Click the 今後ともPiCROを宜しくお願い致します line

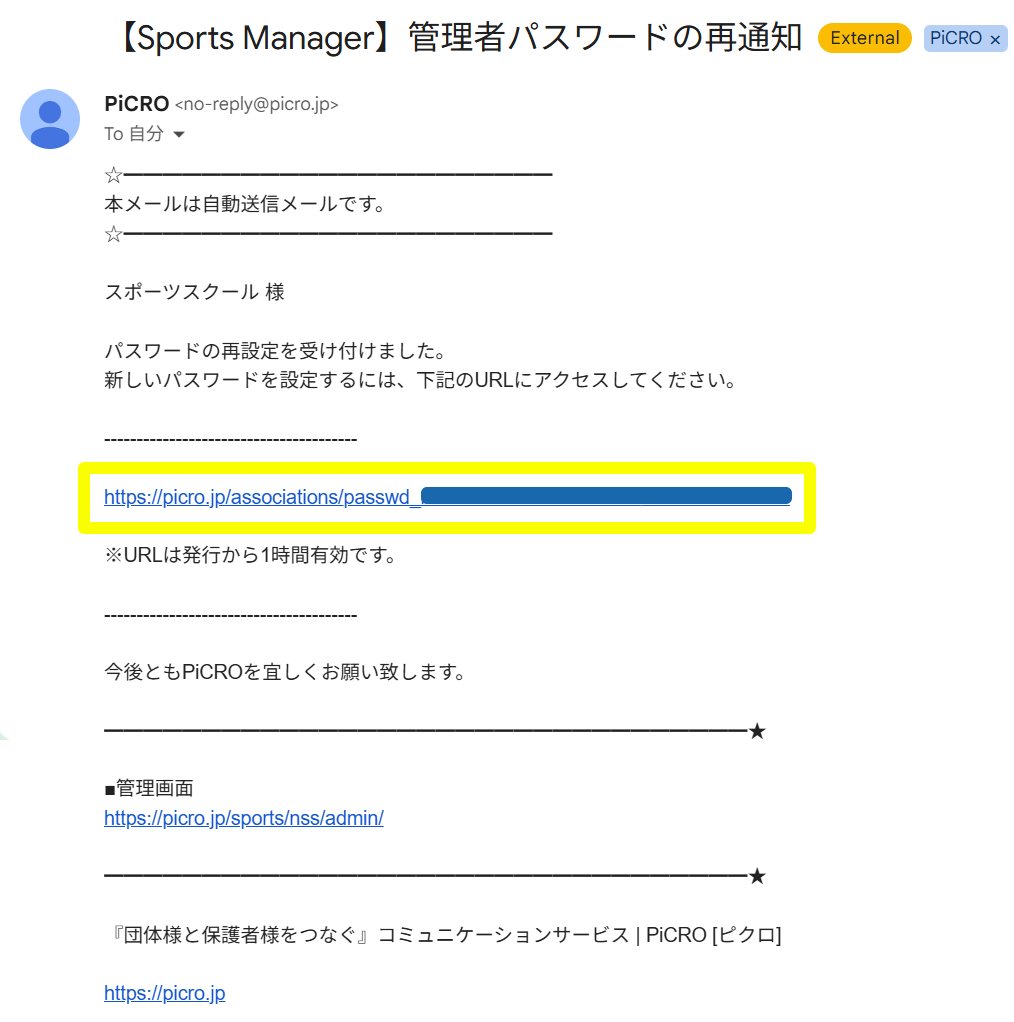(x=285, y=672)
